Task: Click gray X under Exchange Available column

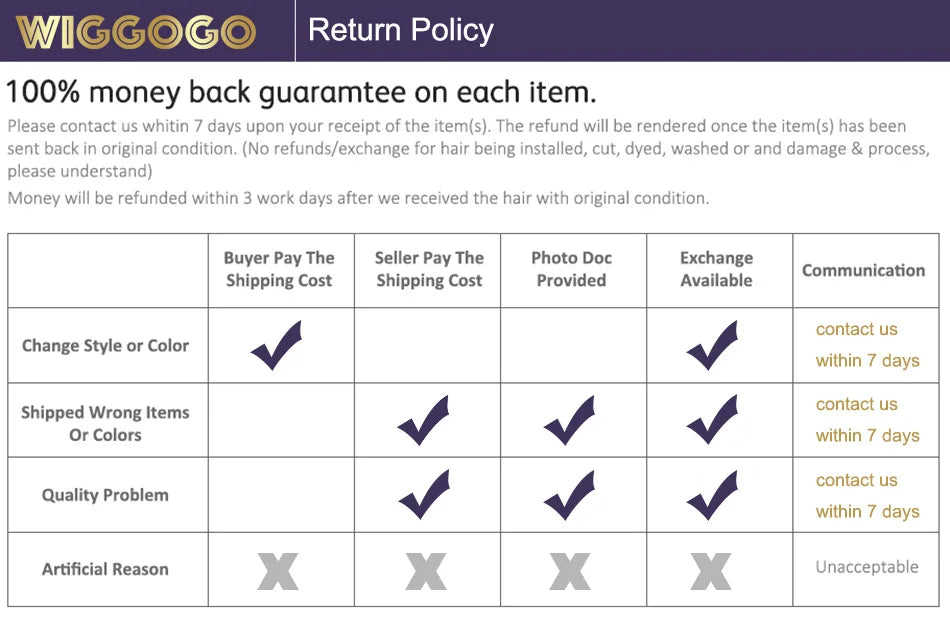Action: 711,571
